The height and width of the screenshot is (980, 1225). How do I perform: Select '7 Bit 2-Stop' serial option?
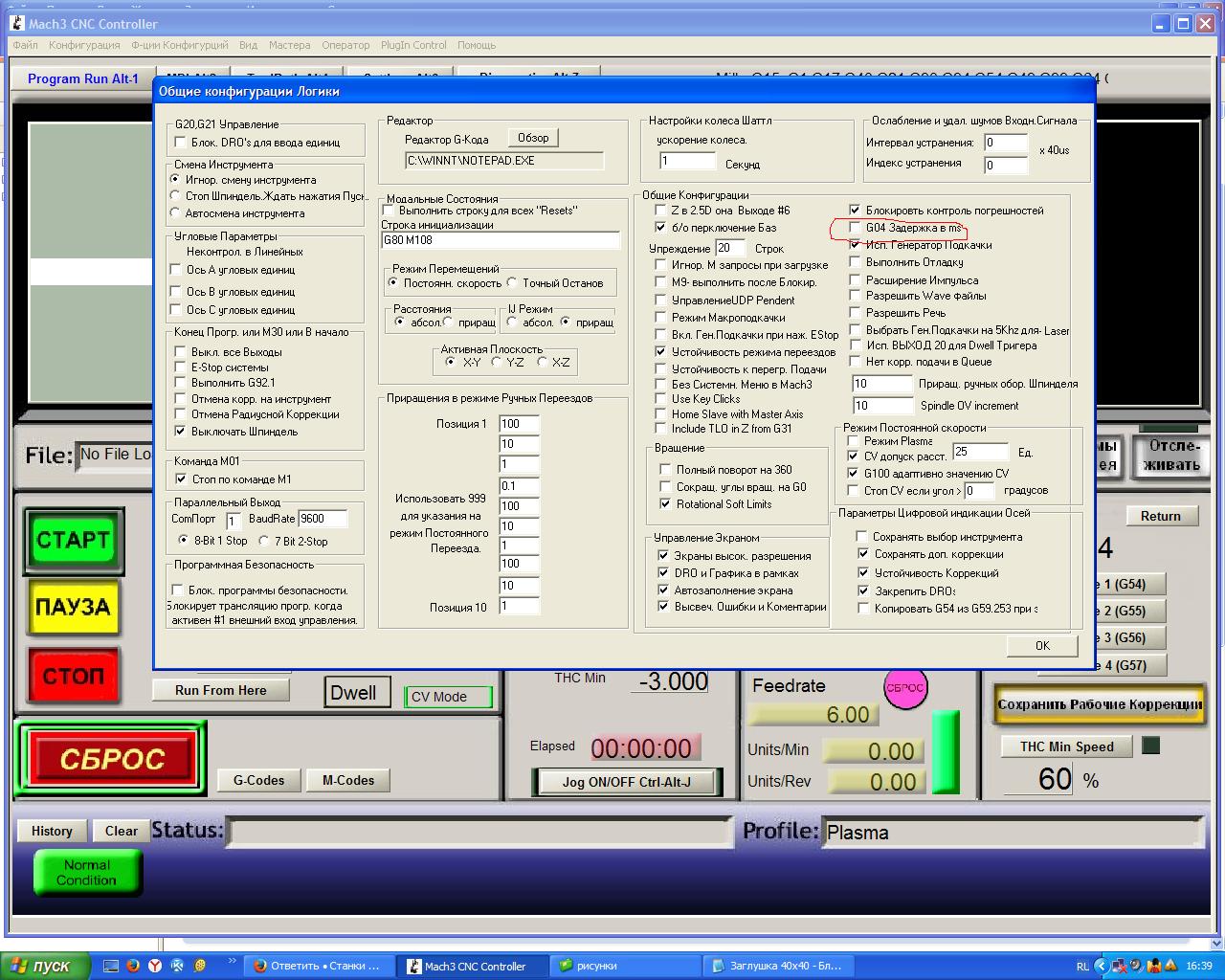[263, 542]
